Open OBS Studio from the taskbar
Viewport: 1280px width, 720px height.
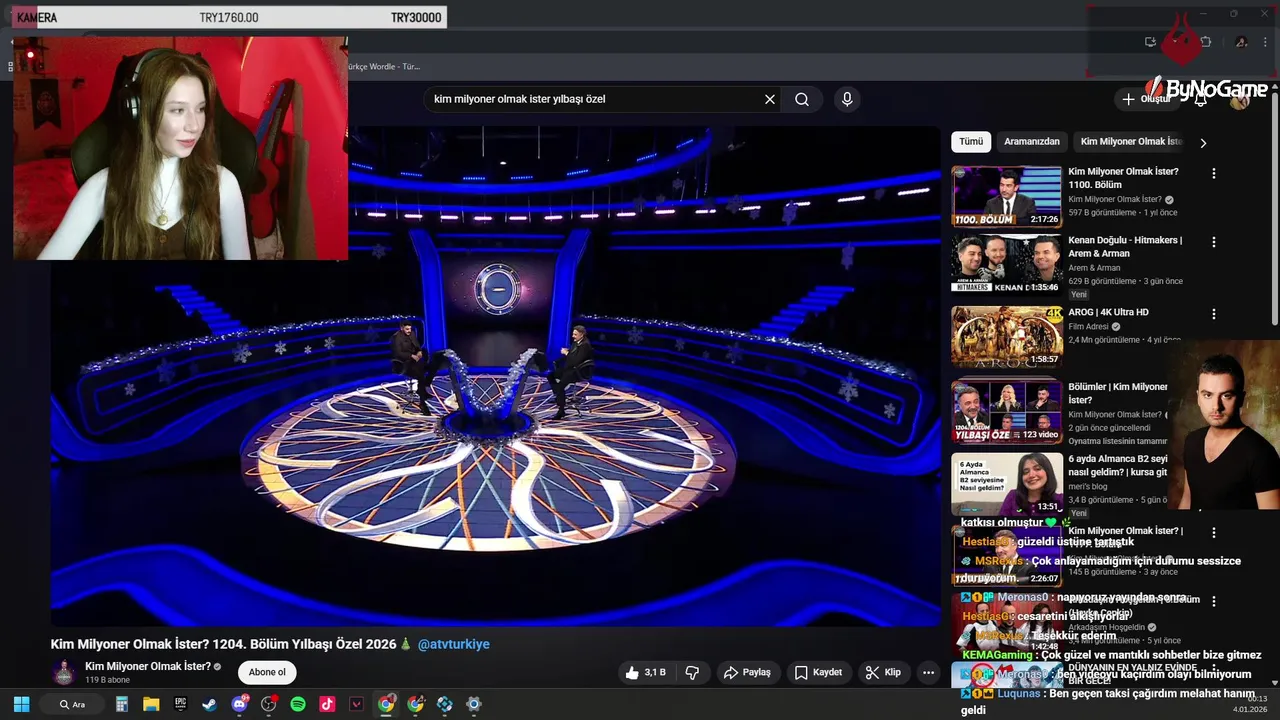coord(269,704)
